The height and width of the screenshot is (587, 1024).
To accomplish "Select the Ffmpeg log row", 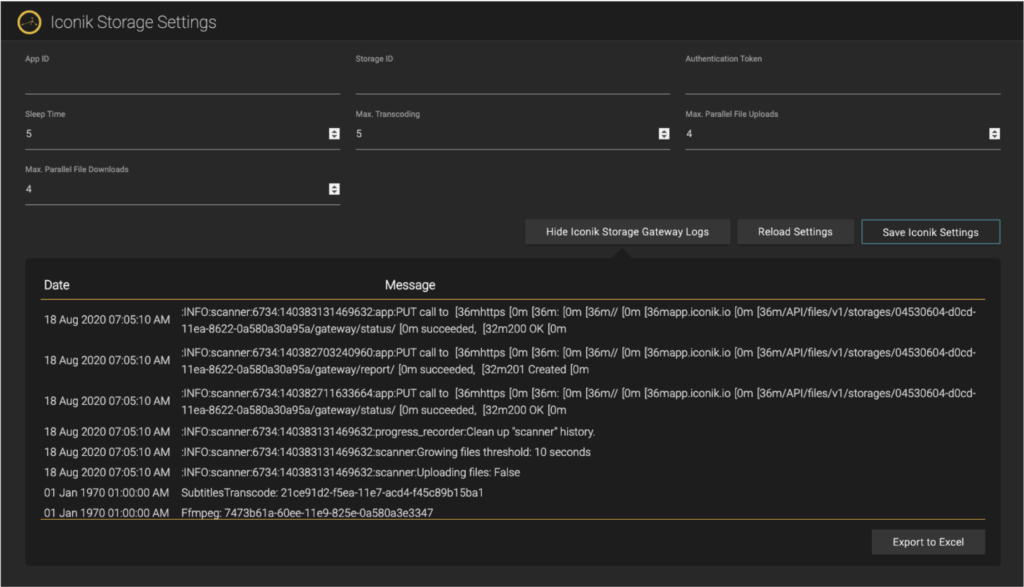I will [x=307, y=513].
